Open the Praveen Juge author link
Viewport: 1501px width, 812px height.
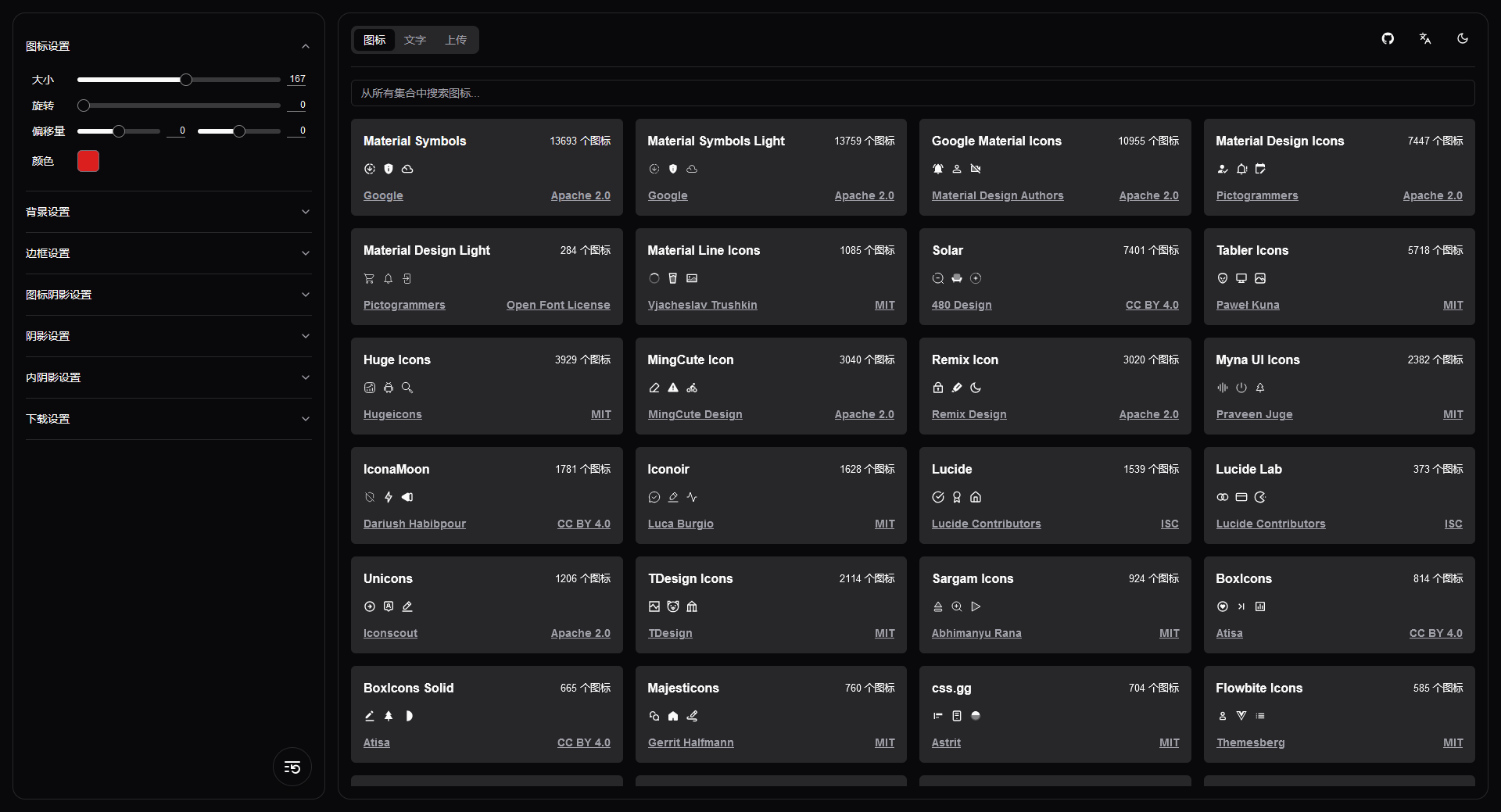[1254, 414]
